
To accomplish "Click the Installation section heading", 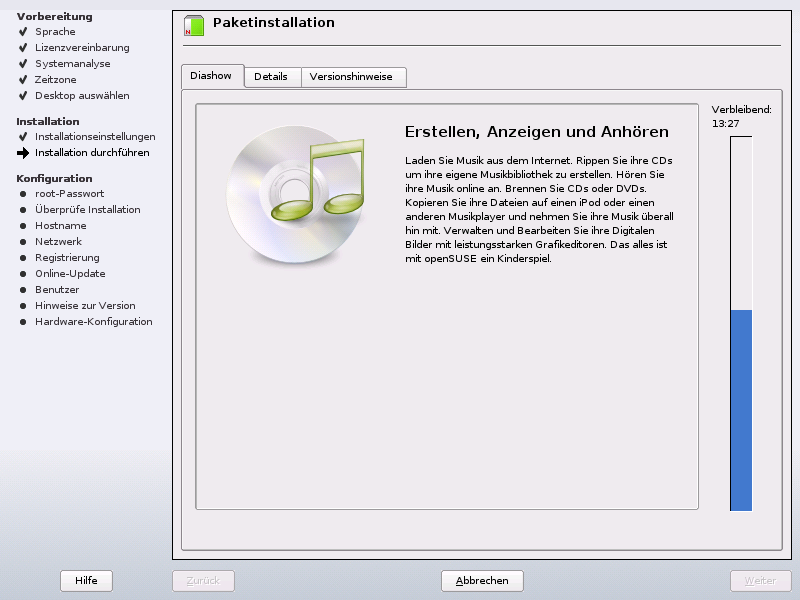I will 48,121.
